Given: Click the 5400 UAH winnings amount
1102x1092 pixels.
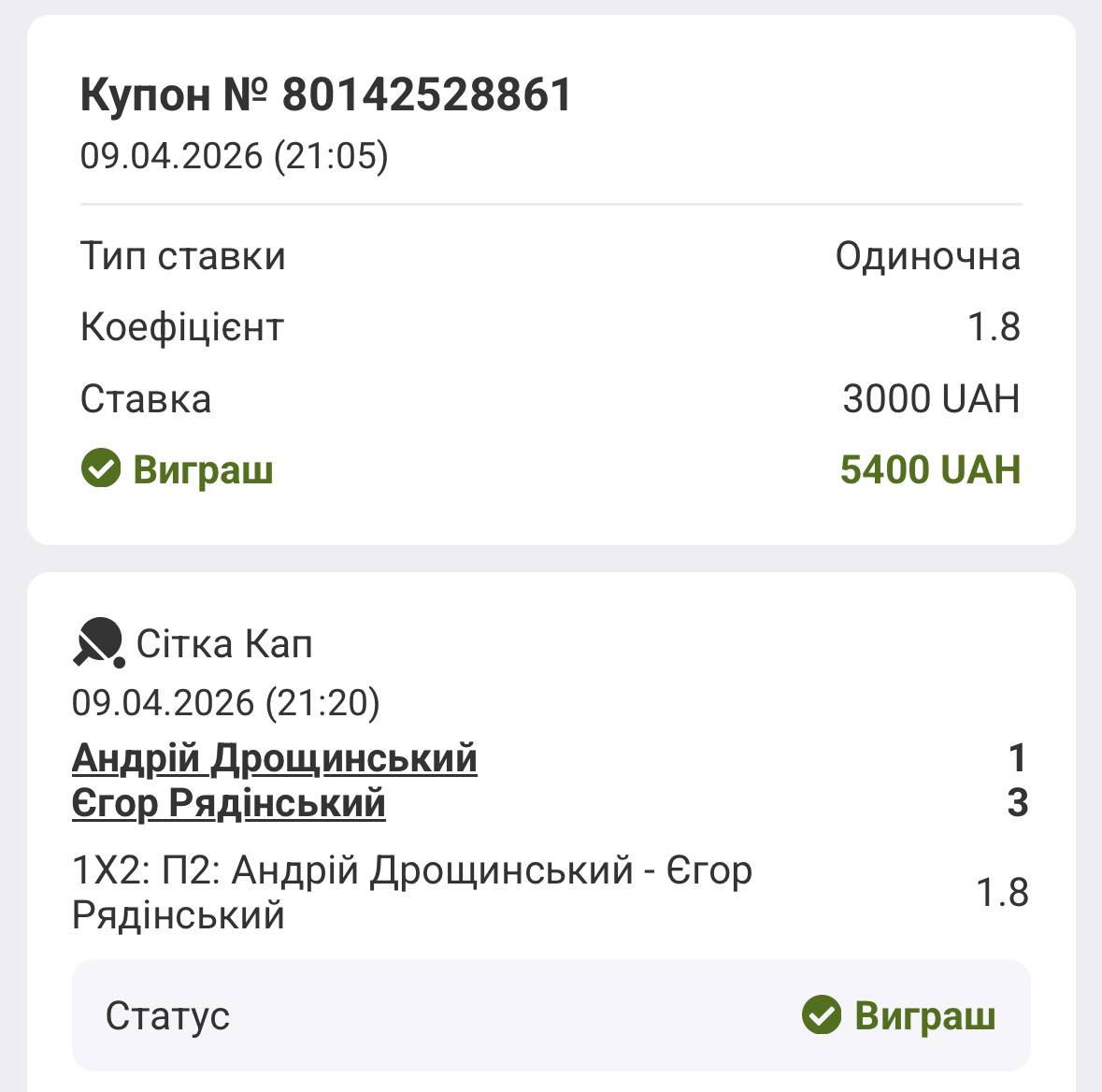Looking at the screenshot, I should tap(929, 469).
